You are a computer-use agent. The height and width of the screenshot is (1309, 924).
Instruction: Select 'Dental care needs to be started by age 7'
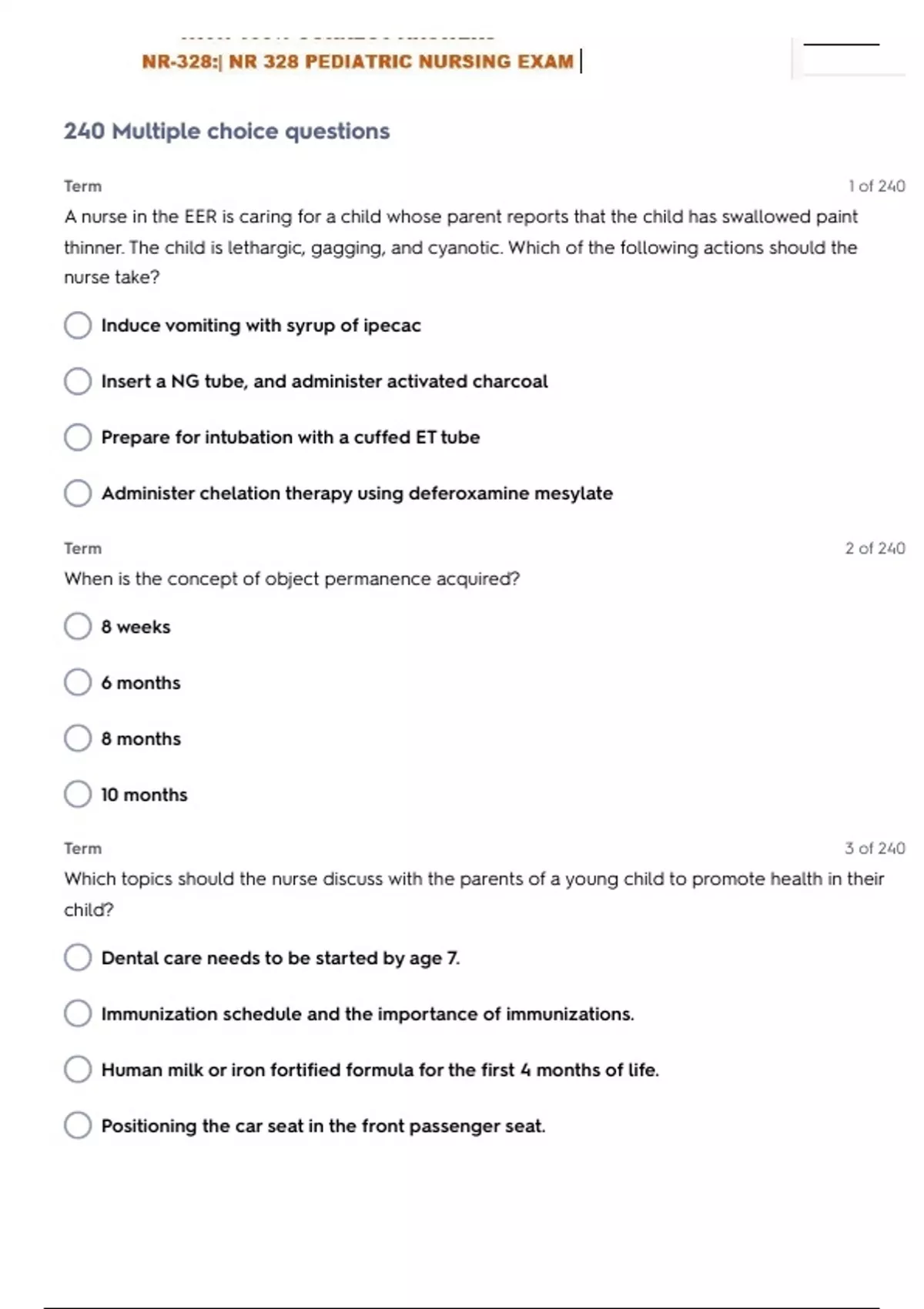coord(78,958)
